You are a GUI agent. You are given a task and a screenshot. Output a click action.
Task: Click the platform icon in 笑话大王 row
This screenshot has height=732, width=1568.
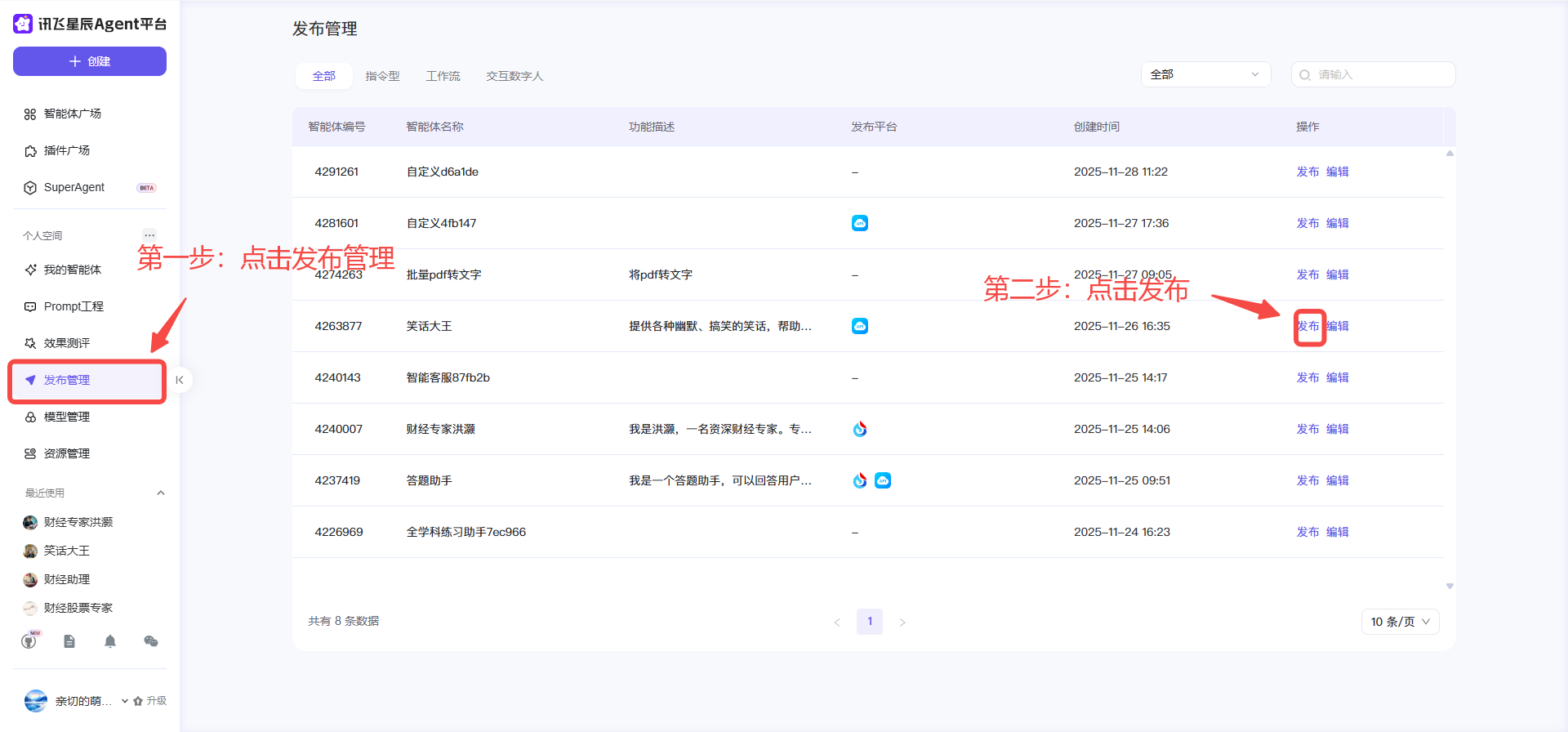click(860, 326)
